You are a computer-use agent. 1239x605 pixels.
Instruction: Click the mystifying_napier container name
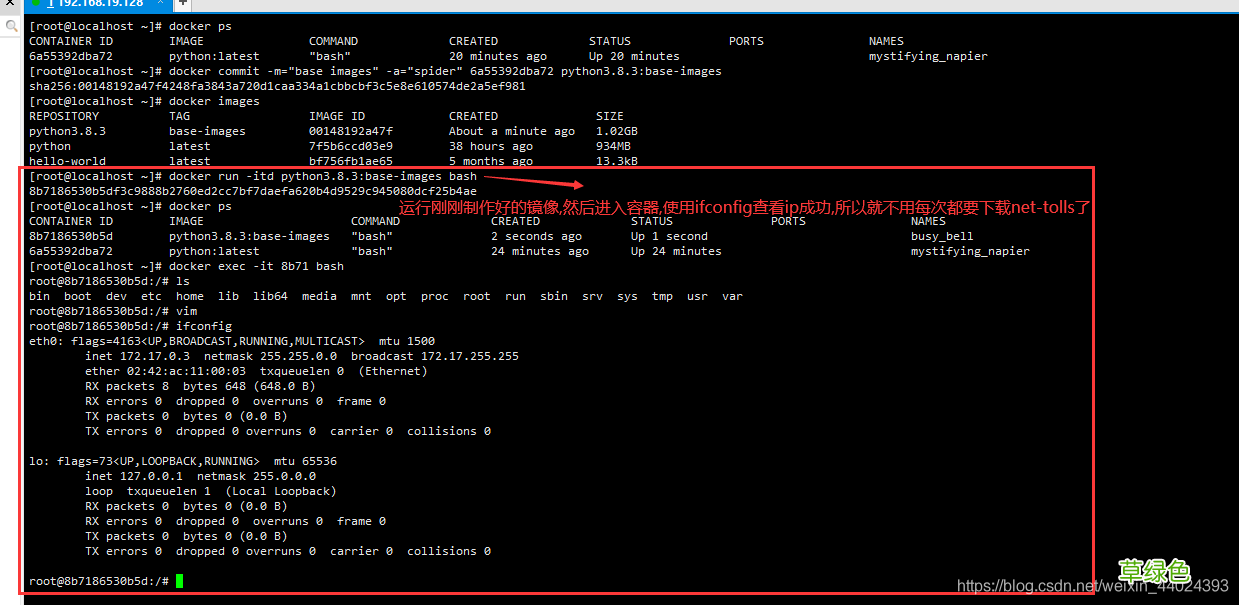[928, 56]
